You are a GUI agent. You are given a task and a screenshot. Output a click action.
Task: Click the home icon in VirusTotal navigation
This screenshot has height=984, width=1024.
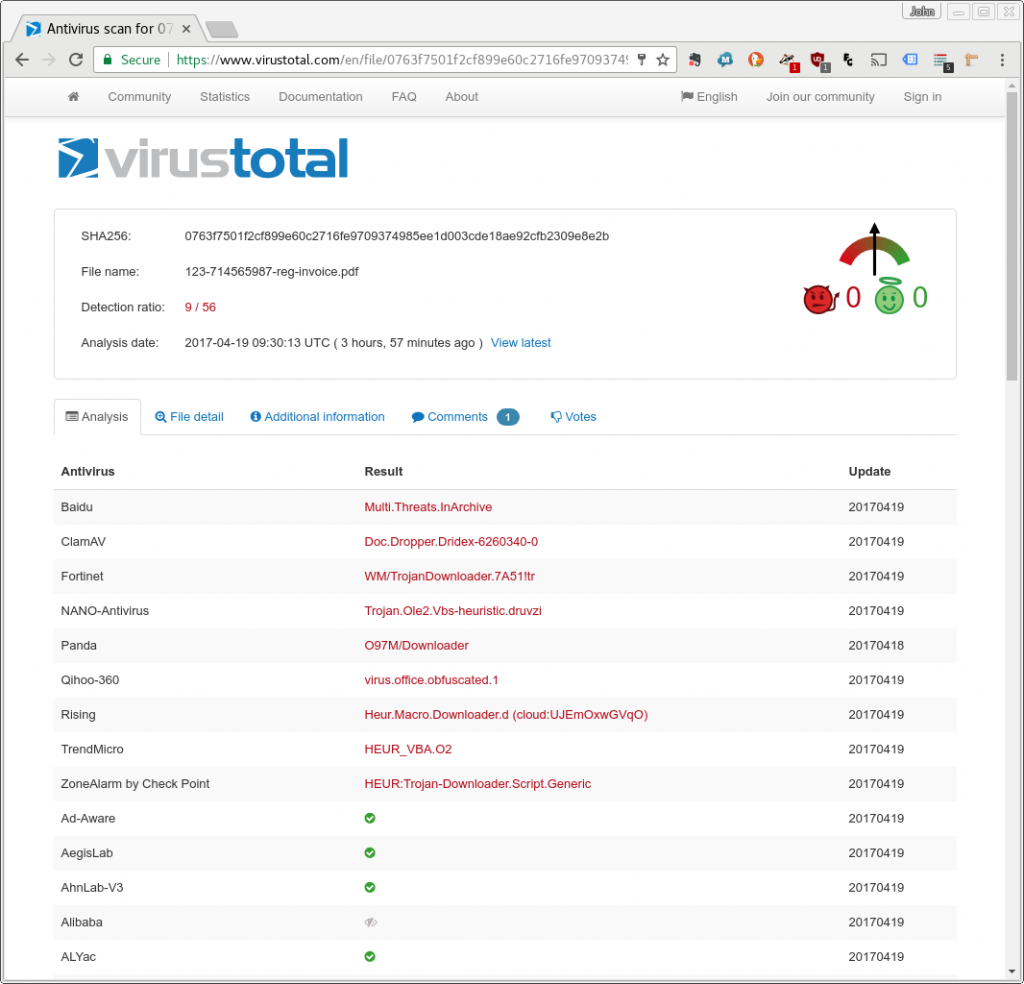pos(73,97)
